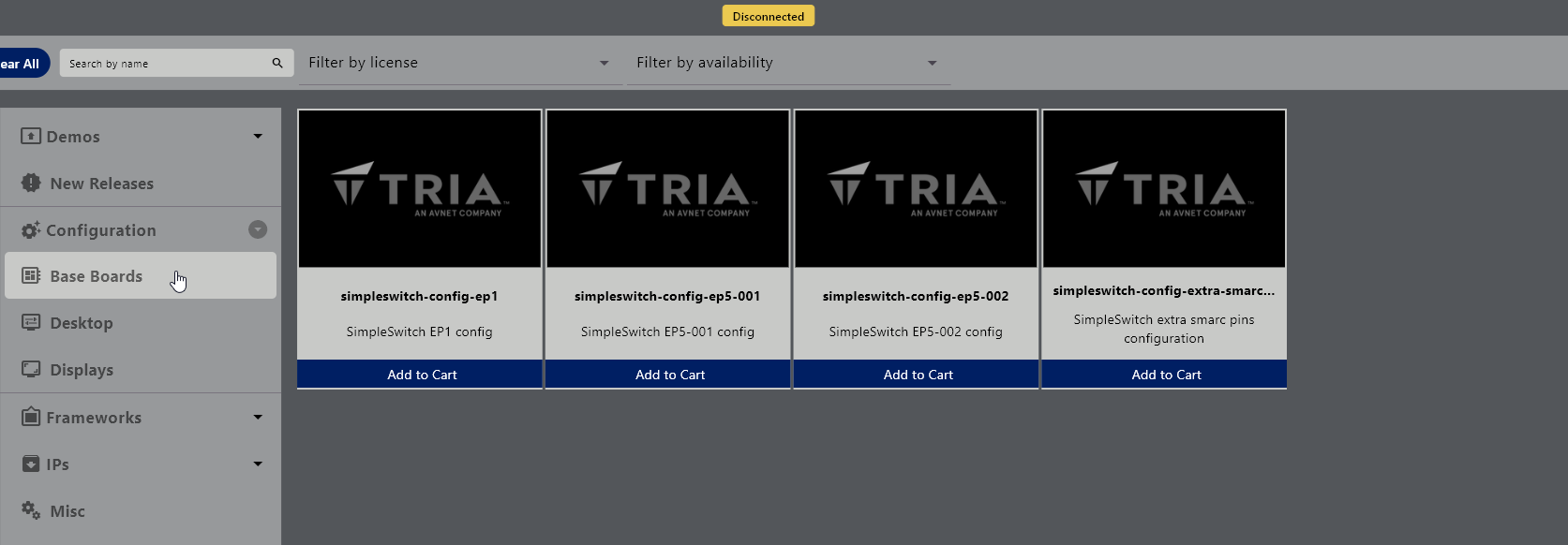Collapse the Configuration section chevron
1568x545 pixels.
[258, 229]
